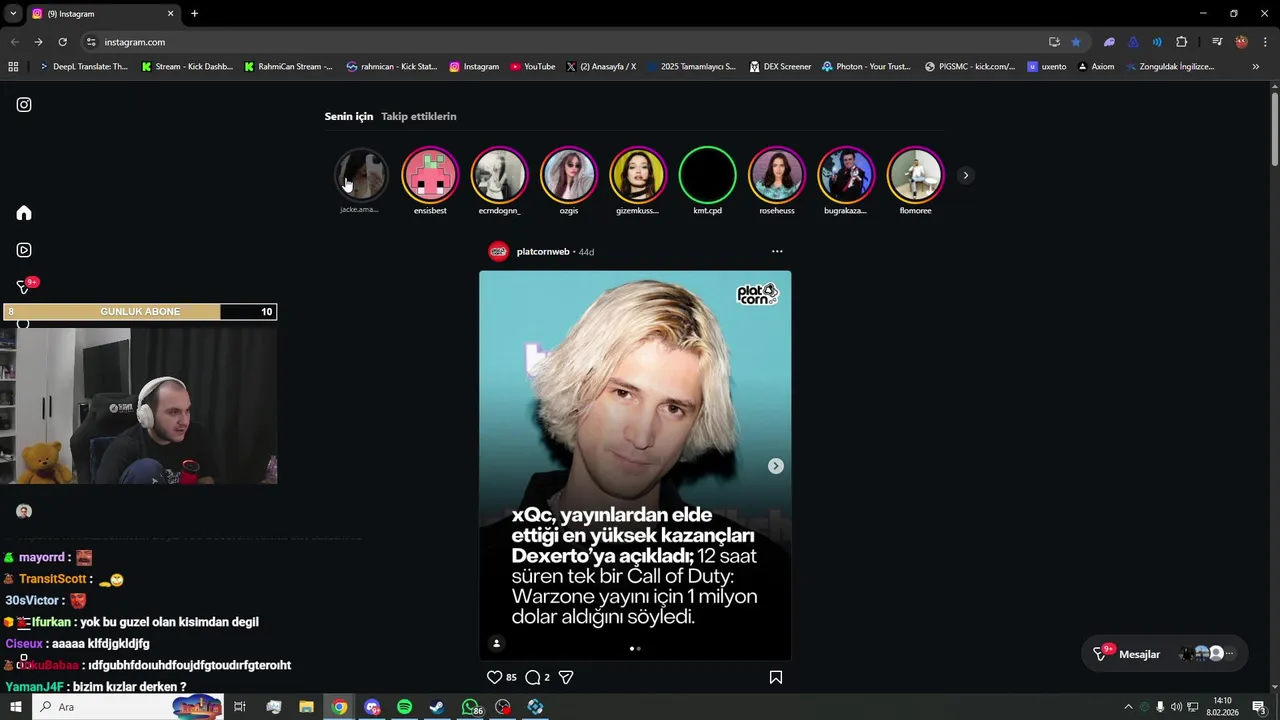The width and height of the screenshot is (1280, 720).
Task: Open flomoree story
Action: point(915,175)
